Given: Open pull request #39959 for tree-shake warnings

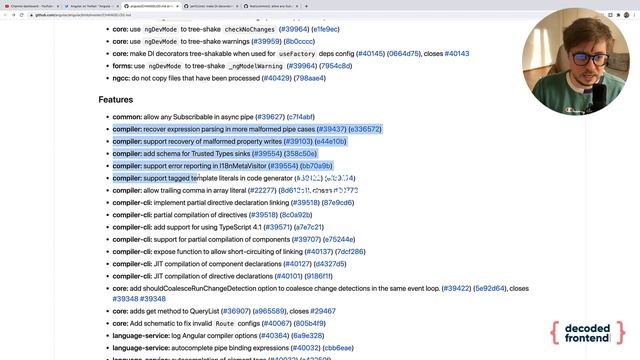Looking at the screenshot, I should [x=266, y=41].
